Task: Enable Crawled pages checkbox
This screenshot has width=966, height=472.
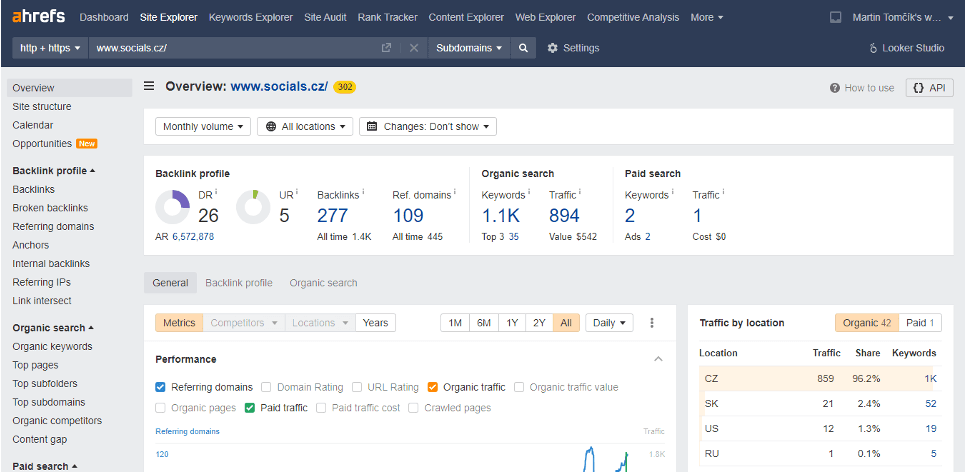Action: click(413, 407)
